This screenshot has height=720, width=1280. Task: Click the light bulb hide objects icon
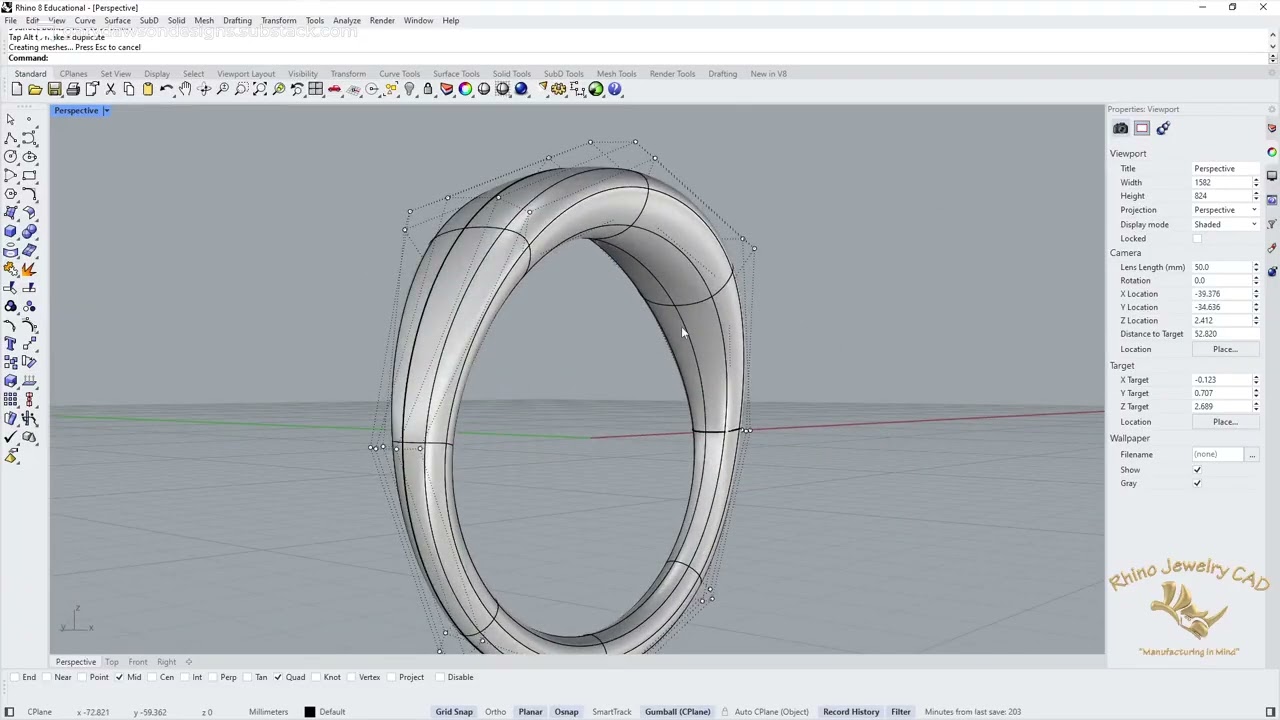point(409,89)
